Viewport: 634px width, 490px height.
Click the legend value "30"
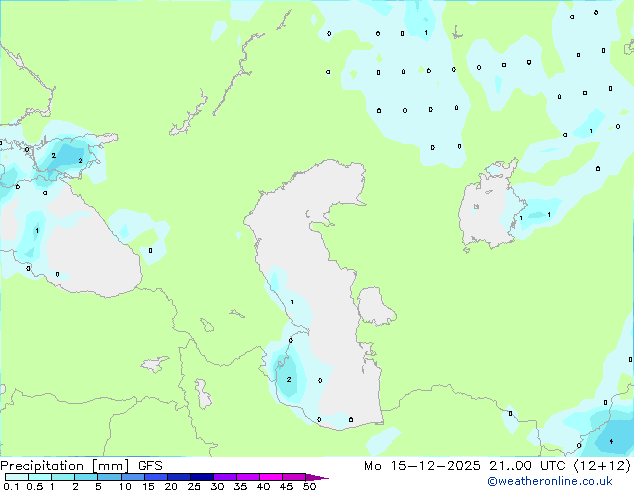(217, 486)
